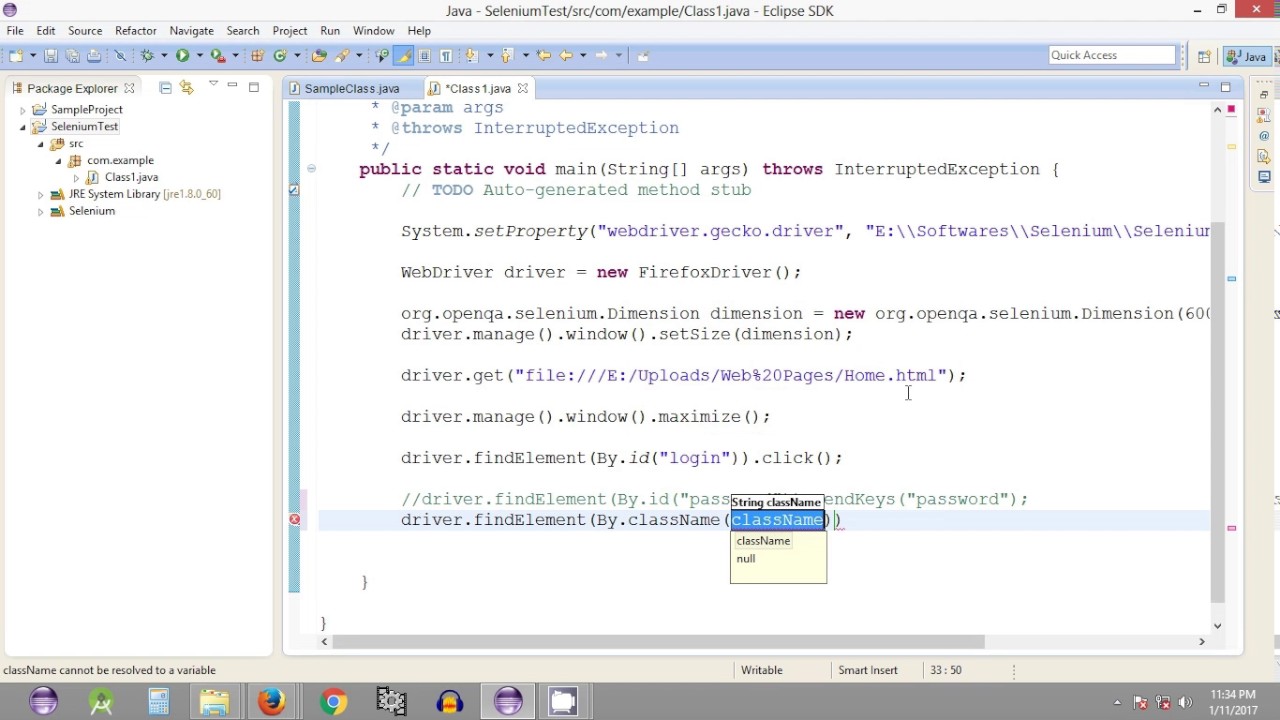Viewport: 1280px width, 720px height.
Task: Click the Next Annotation arrow icon
Action: (x=470, y=56)
